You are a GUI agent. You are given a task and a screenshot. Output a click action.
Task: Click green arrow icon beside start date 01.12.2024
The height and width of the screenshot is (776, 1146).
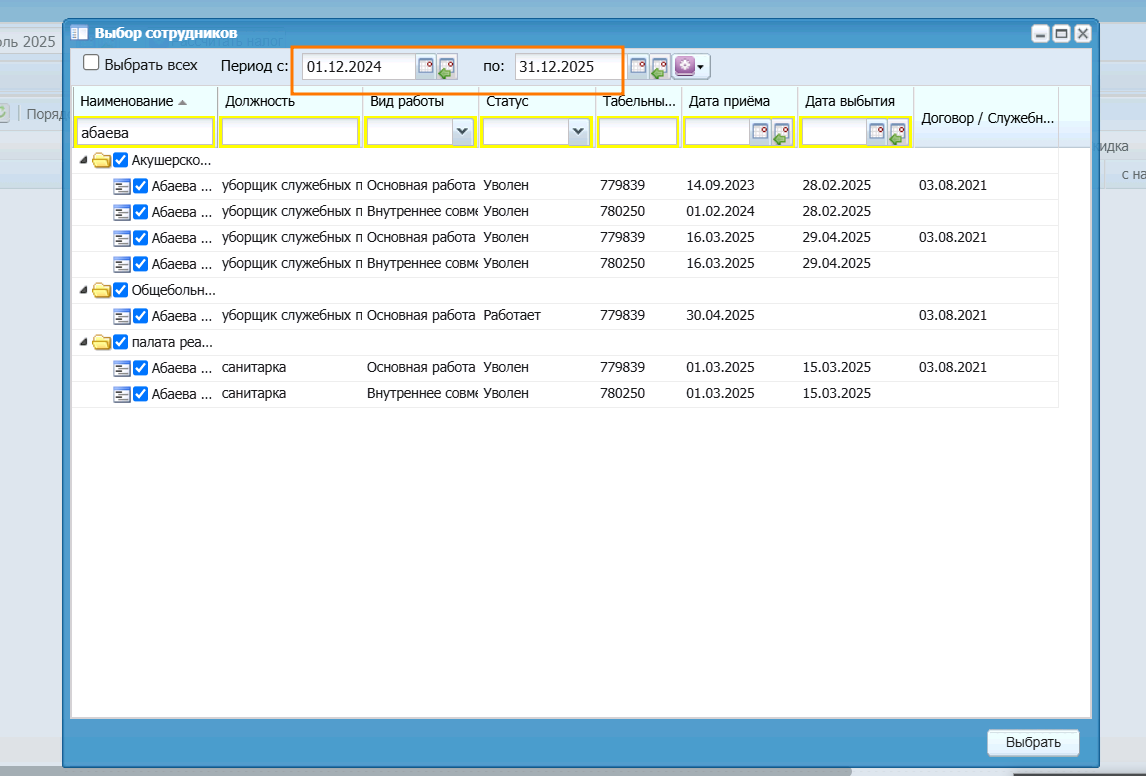coord(447,66)
